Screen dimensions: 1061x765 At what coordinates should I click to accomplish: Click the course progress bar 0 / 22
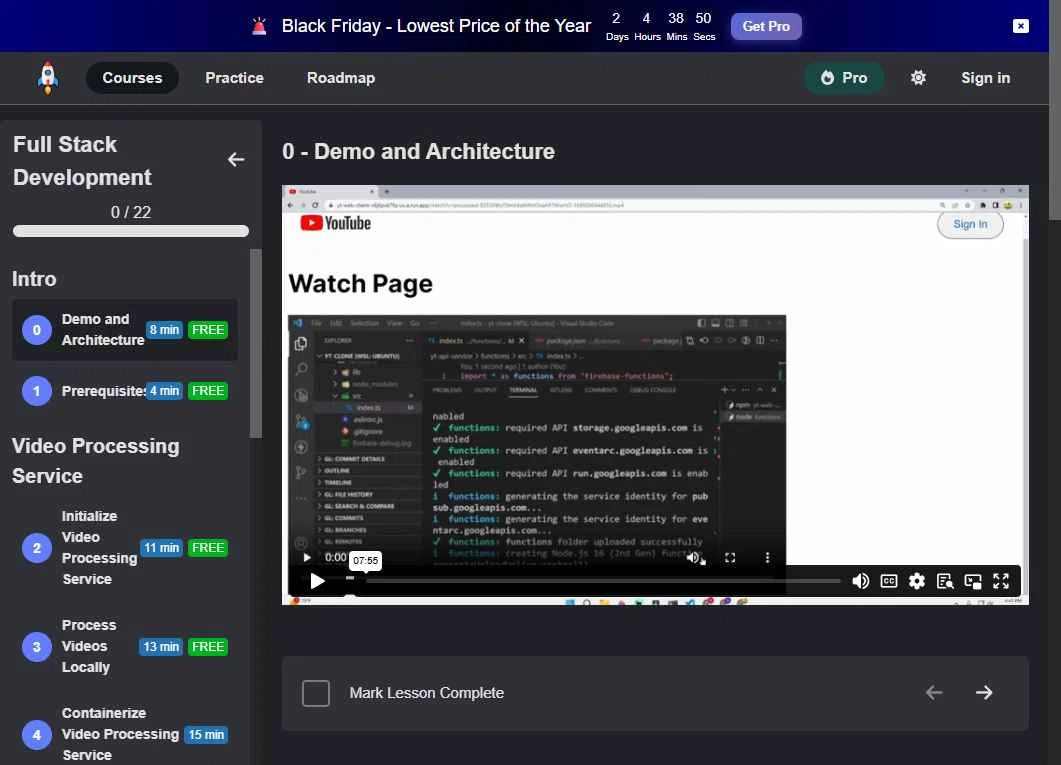coord(131,231)
